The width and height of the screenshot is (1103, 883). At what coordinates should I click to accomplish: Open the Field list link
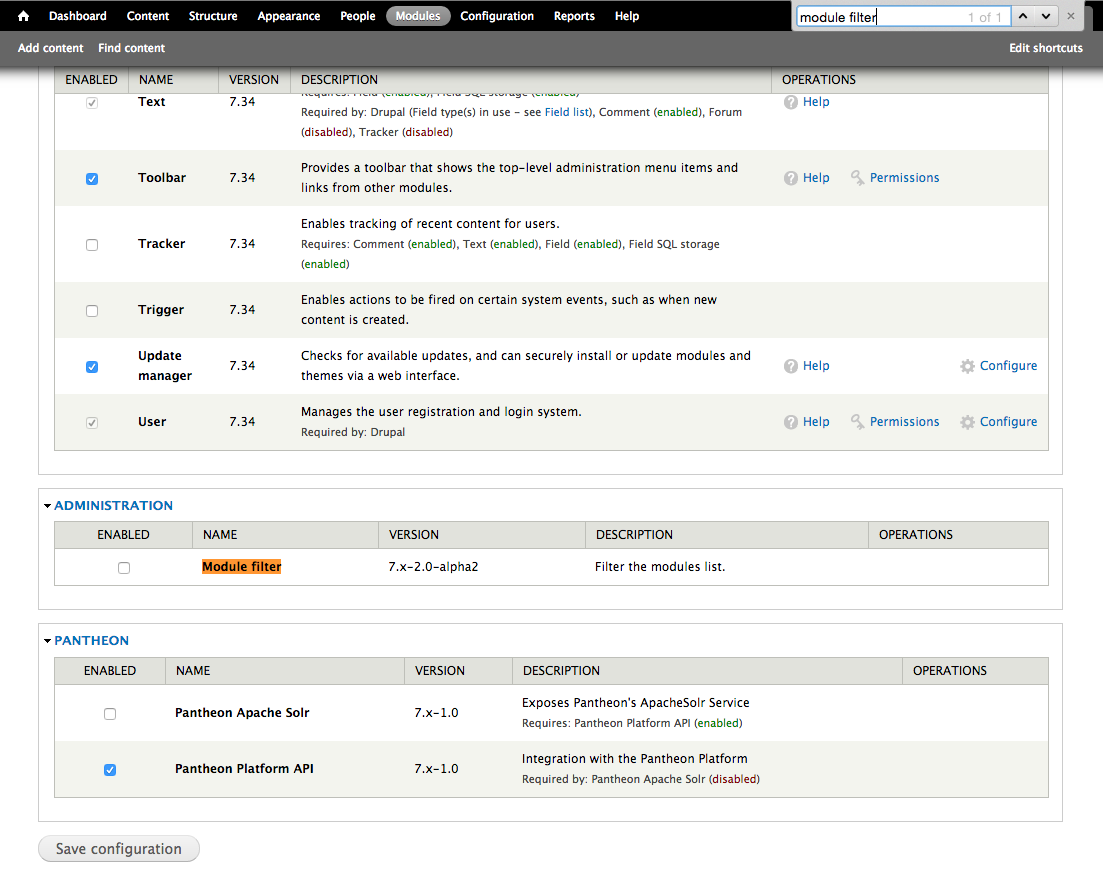click(x=567, y=112)
